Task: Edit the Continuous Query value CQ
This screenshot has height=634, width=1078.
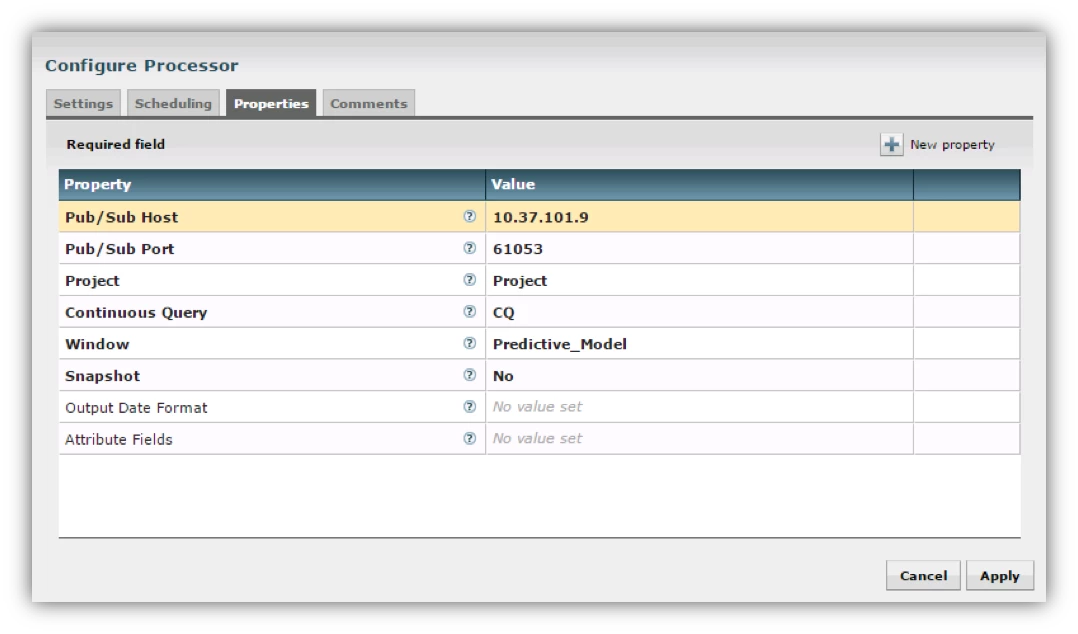Action: 699,311
